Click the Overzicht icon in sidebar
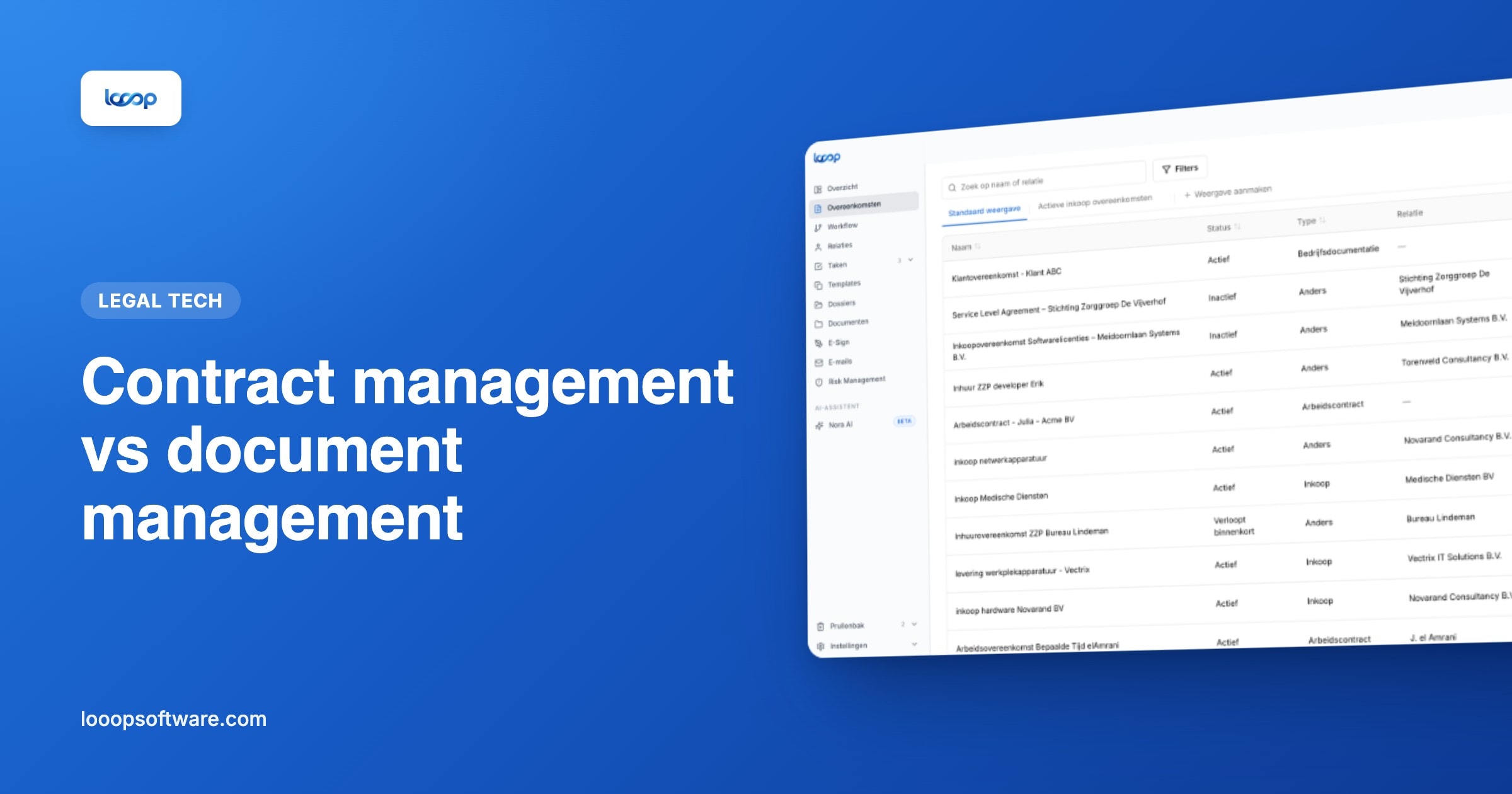This screenshot has width=1512, height=794. pyautogui.click(x=818, y=189)
